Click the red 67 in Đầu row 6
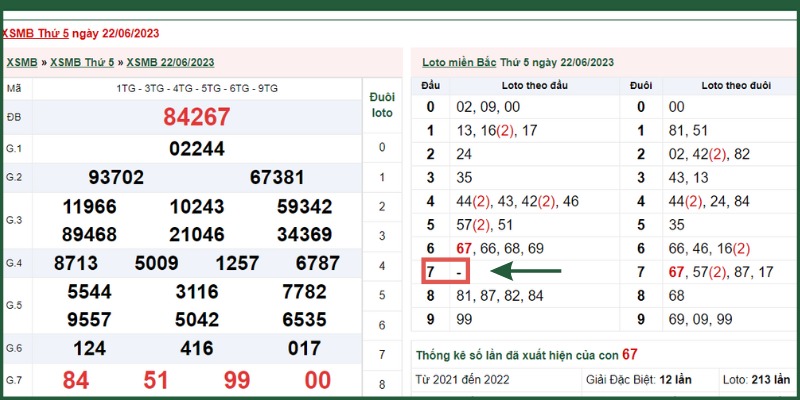This screenshot has height=400, width=800. (x=464, y=249)
